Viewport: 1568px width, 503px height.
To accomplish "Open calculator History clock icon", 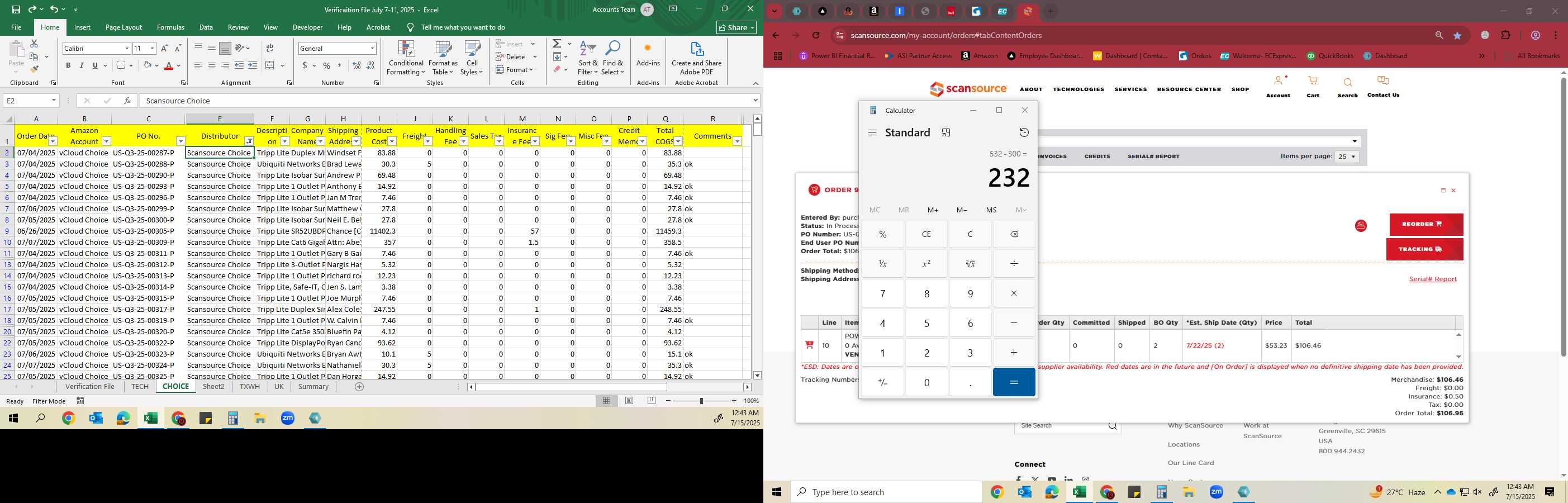I will click(x=1024, y=133).
